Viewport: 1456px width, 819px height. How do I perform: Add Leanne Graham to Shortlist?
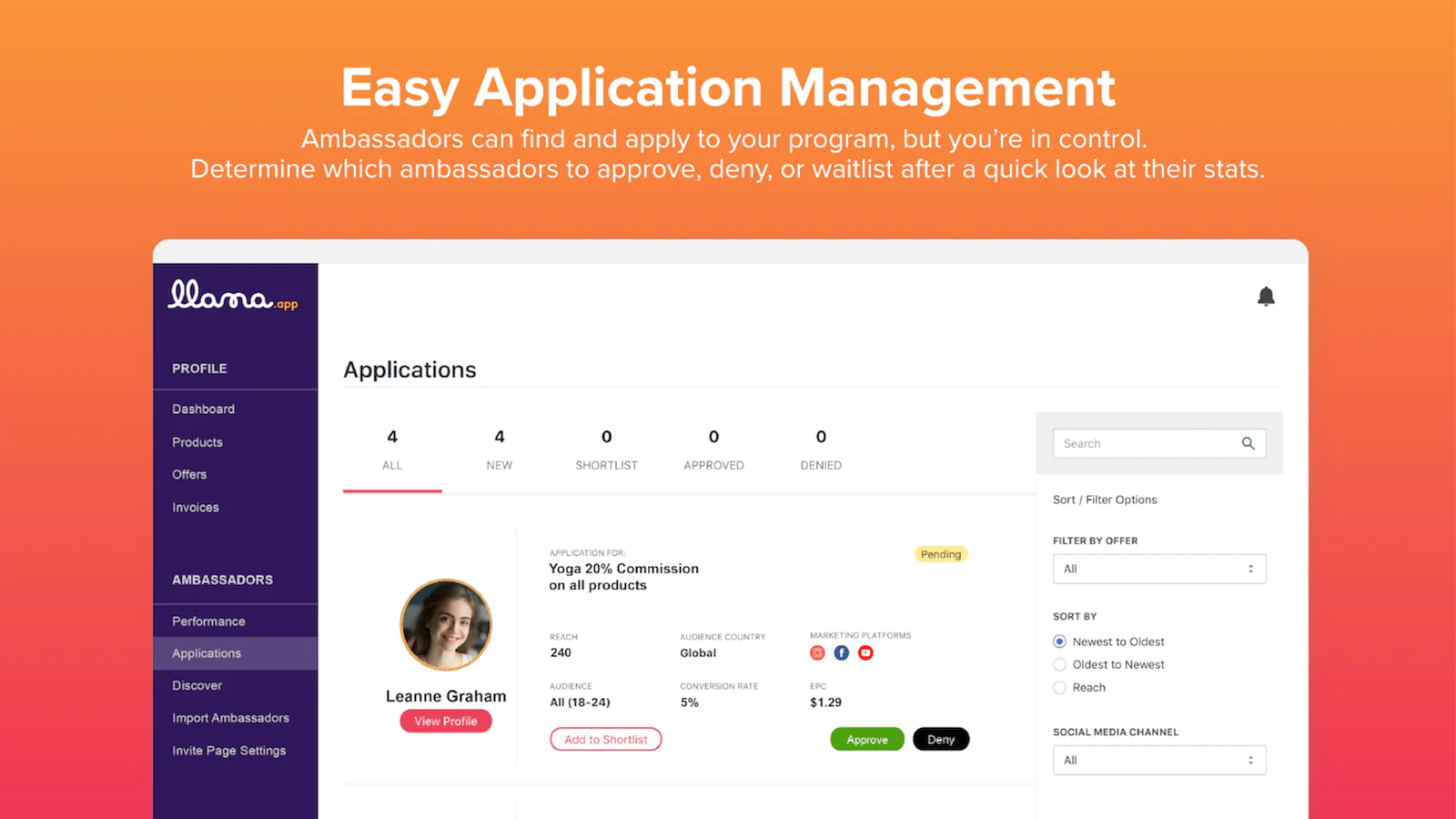(606, 740)
